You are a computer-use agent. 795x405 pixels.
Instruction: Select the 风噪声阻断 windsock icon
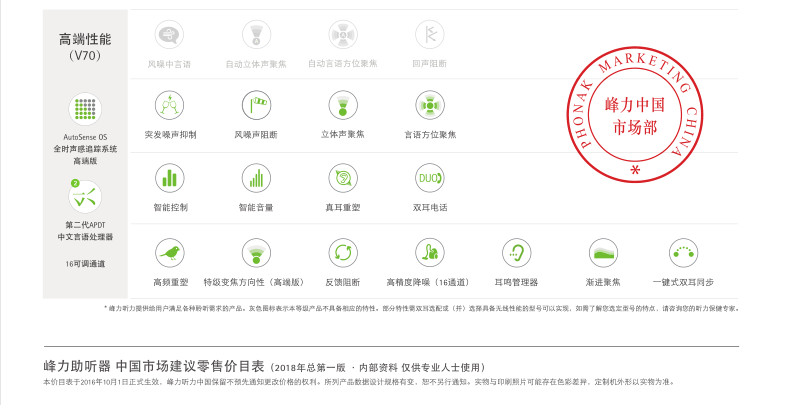256,104
